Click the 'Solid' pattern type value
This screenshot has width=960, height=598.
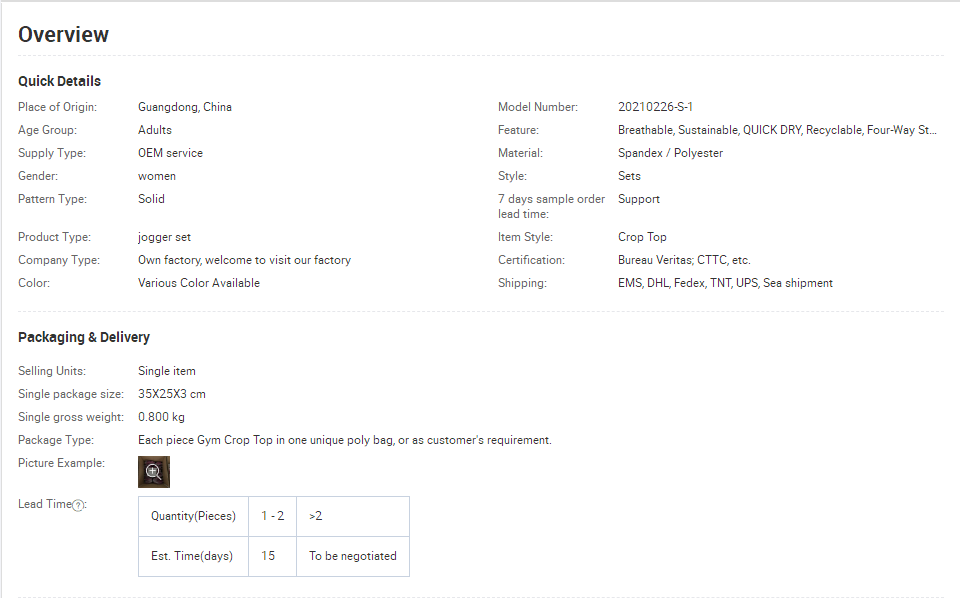151,199
